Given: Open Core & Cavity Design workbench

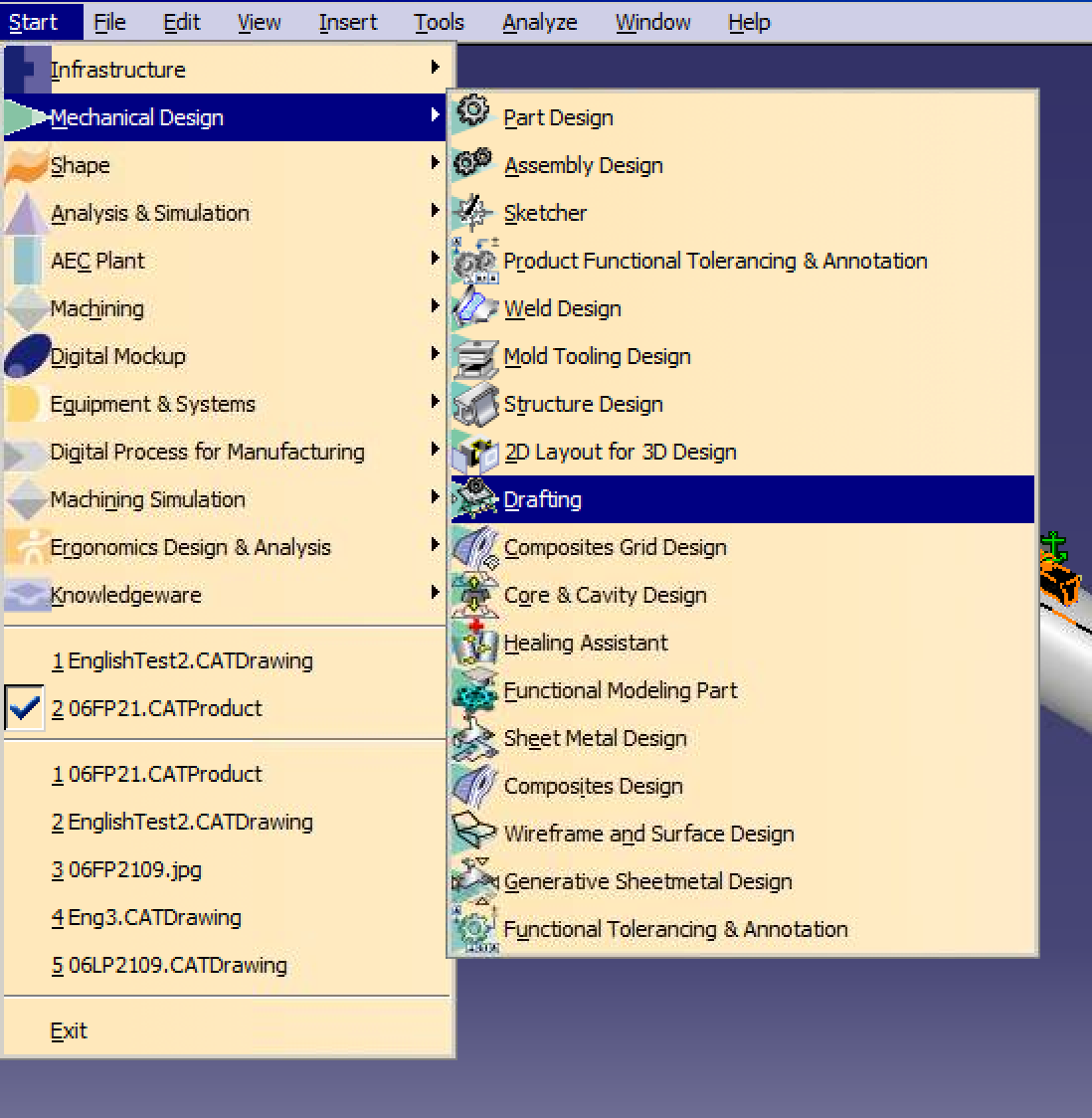Looking at the screenshot, I should (x=605, y=595).
